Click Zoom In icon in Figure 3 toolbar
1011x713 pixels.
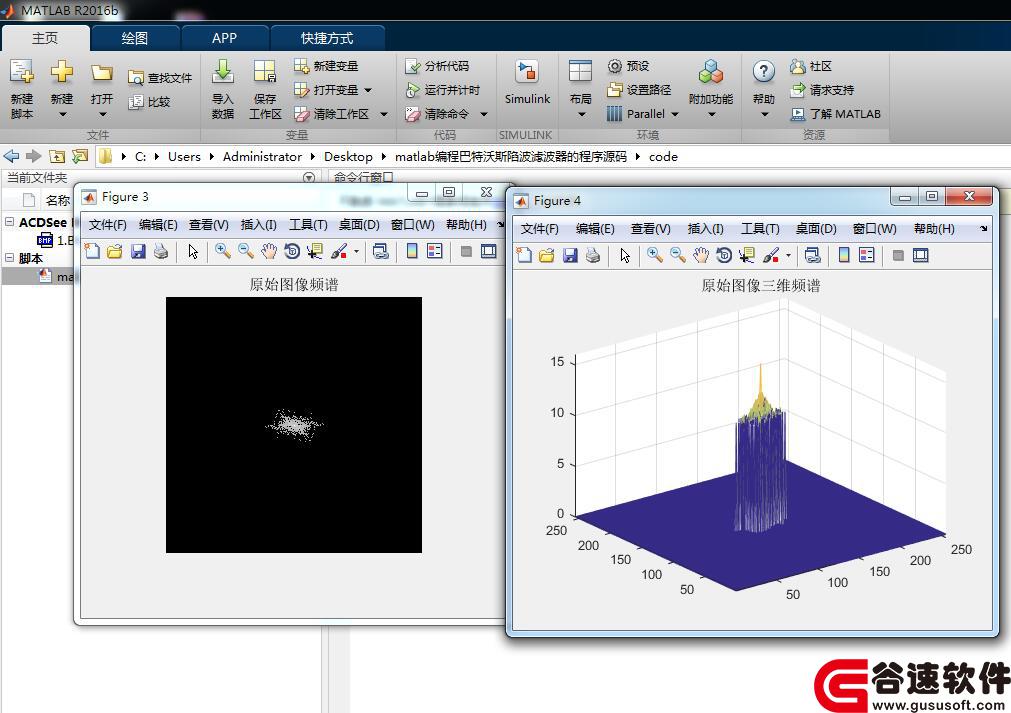(223, 251)
